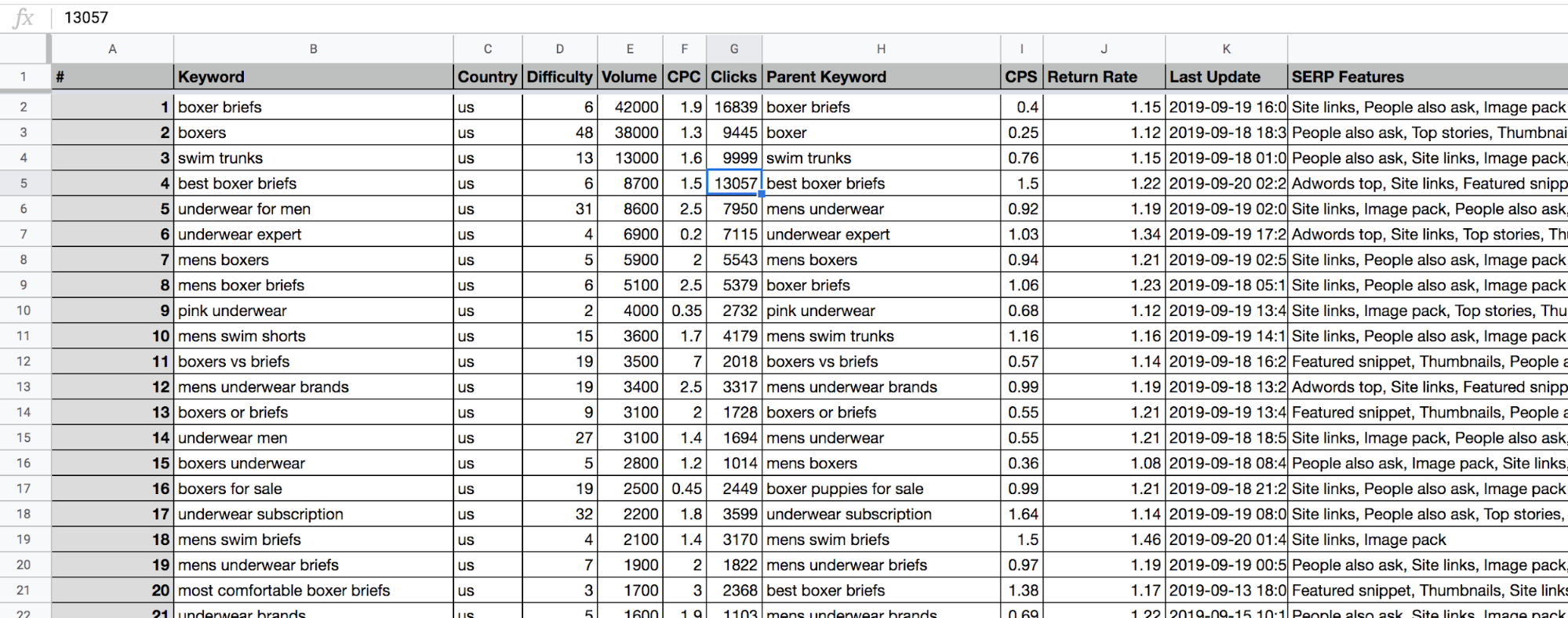Viewport: 1568px width, 618px height.
Task: Select the 'swim trunks' keyword cell
Action: point(313,158)
